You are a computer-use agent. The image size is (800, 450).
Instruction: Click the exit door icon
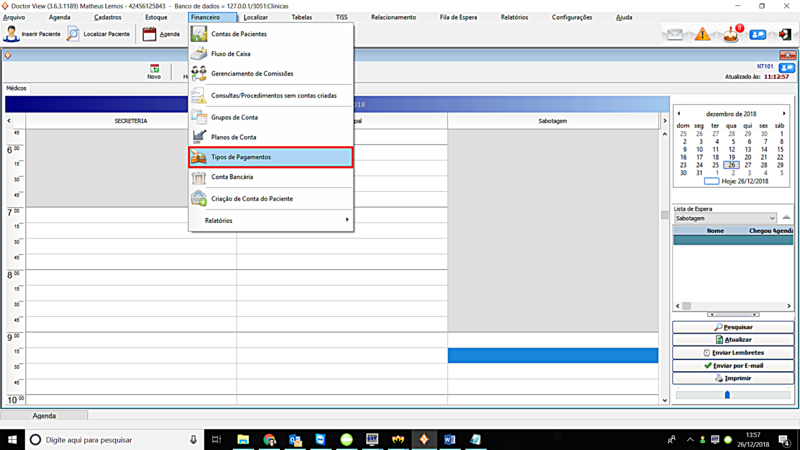coord(785,35)
